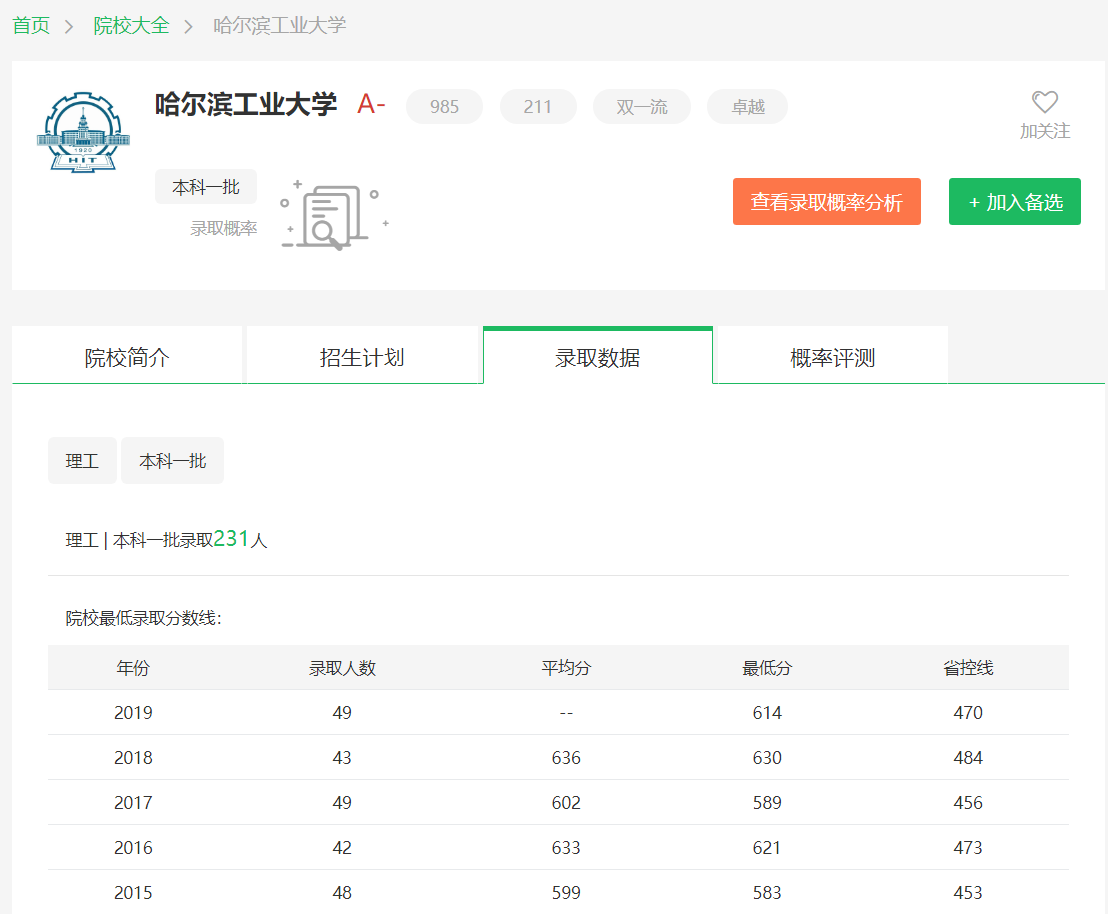This screenshot has width=1108, height=914.
Task: Add school via 加入备选 button
Action: coord(1015,202)
